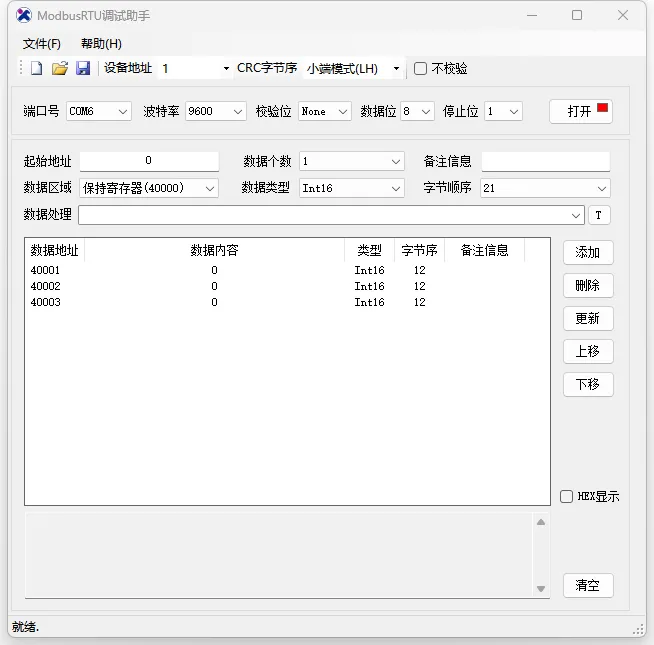
Task: Minimize the ModbusRTU window
Action: [x=532, y=15]
